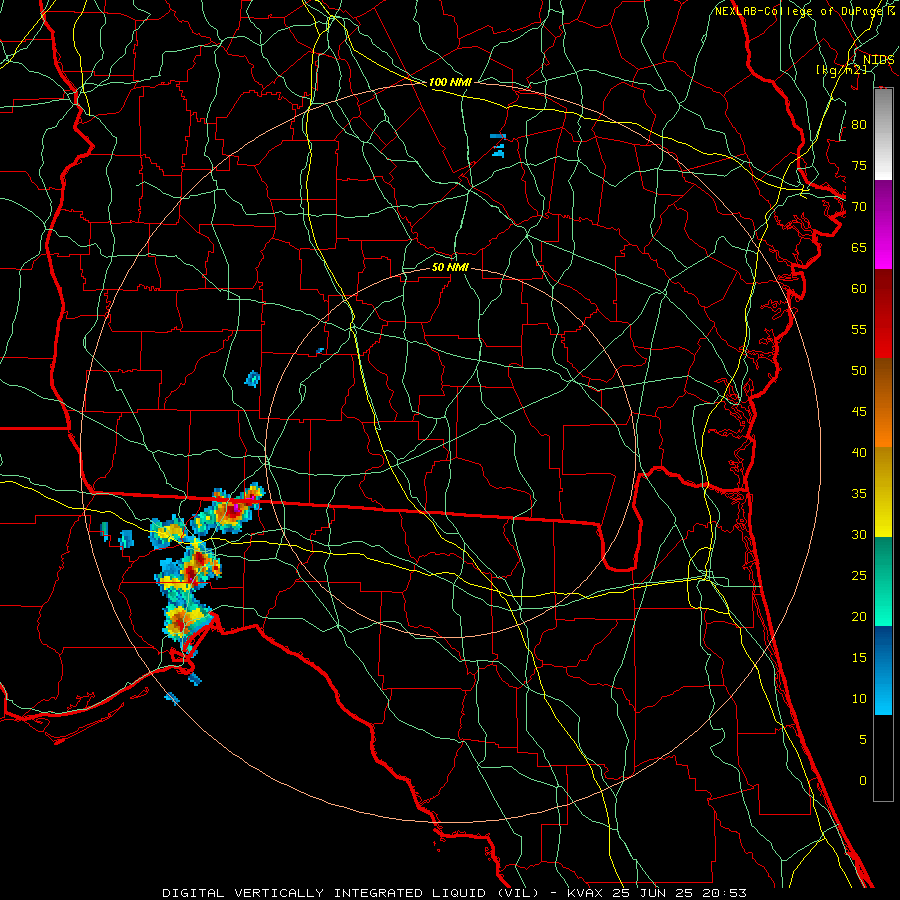Click the "30" value on the color scale
This screenshot has width=900, height=900.
[859, 534]
